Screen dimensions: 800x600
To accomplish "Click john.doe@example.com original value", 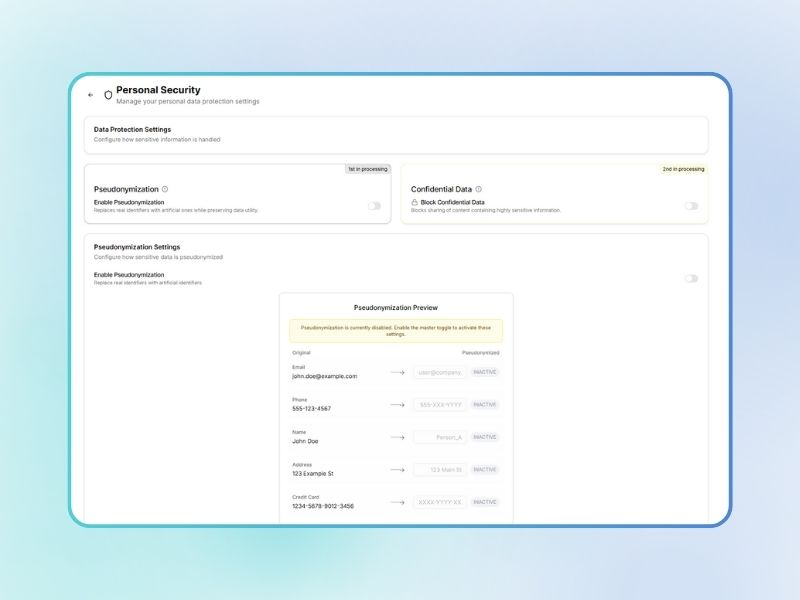I will point(324,376).
